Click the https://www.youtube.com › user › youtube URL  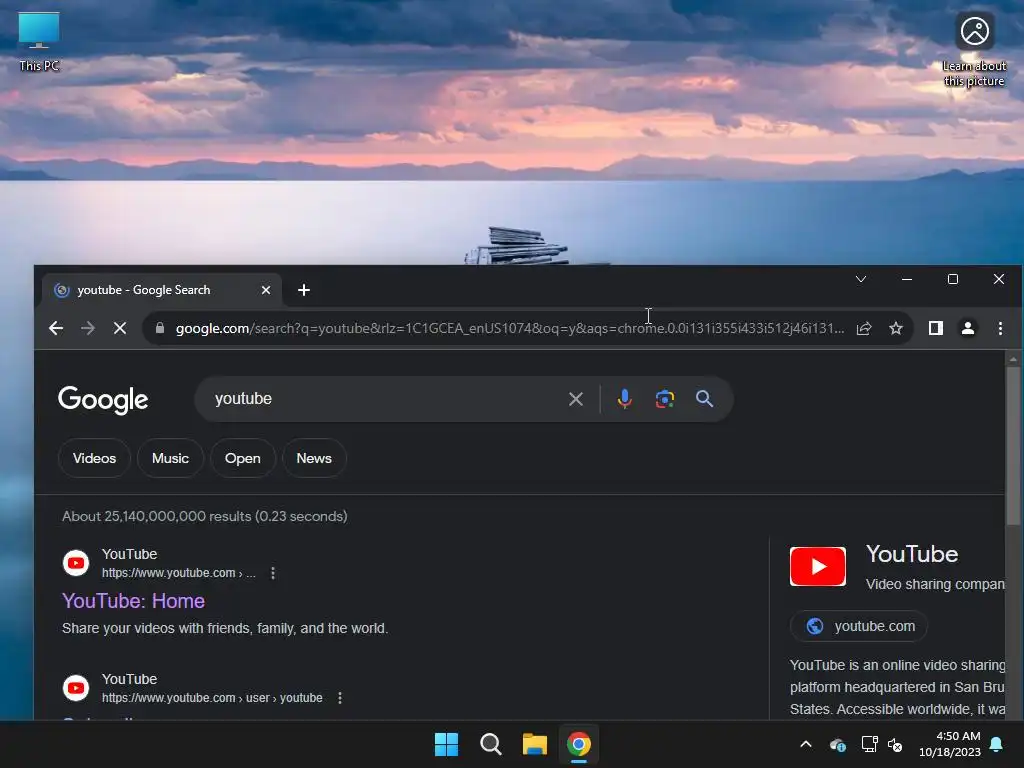point(212,698)
